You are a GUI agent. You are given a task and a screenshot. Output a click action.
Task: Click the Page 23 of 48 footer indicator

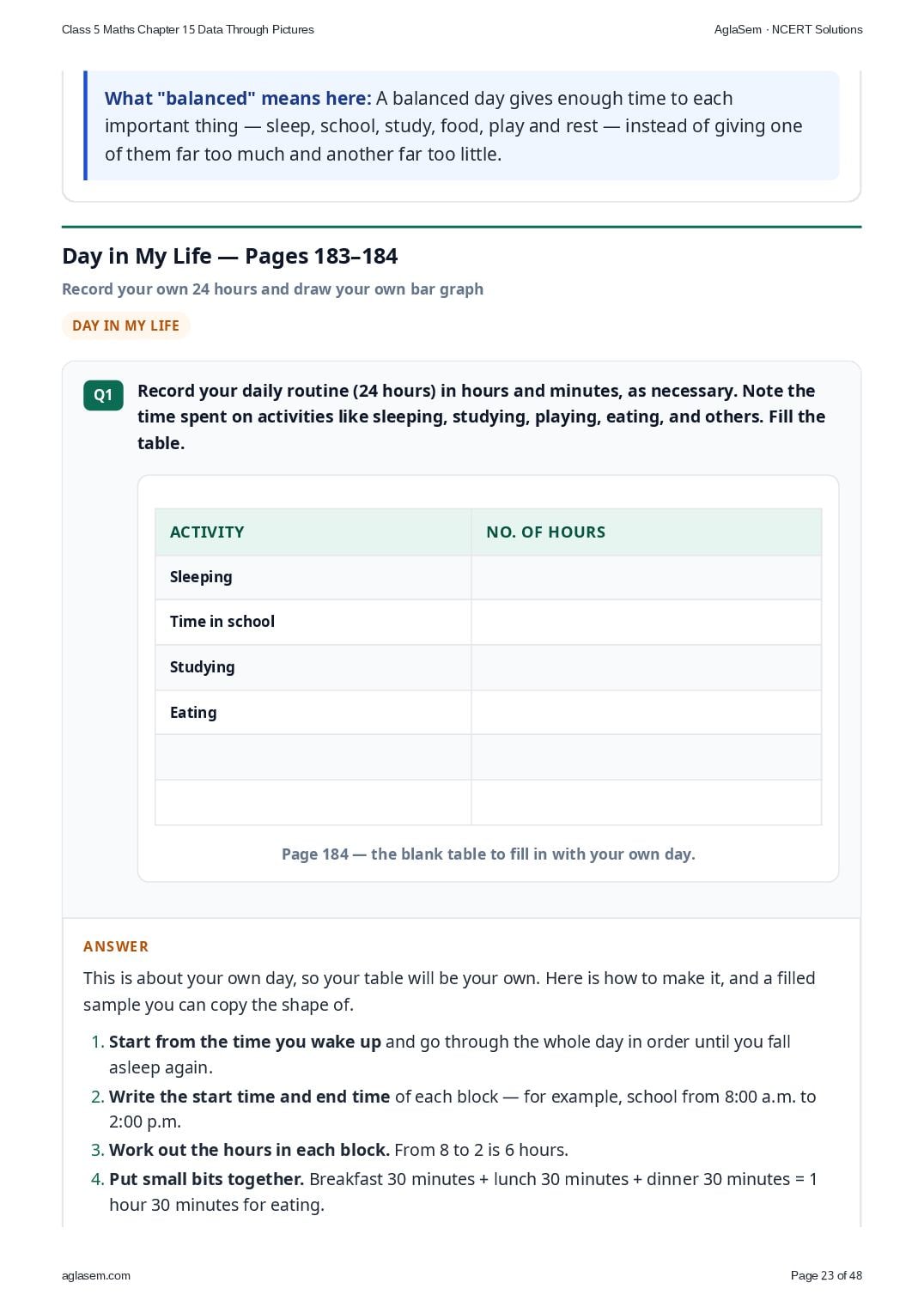(x=826, y=1275)
